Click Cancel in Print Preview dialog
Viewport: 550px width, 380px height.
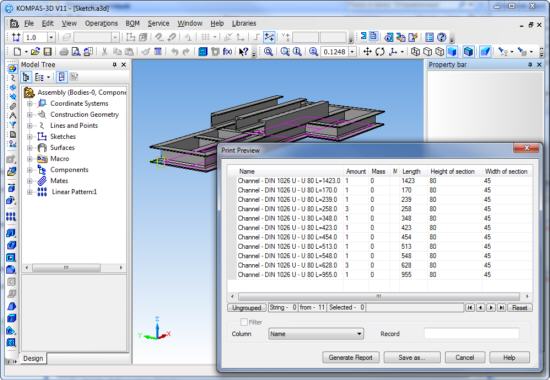tap(465, 358)
